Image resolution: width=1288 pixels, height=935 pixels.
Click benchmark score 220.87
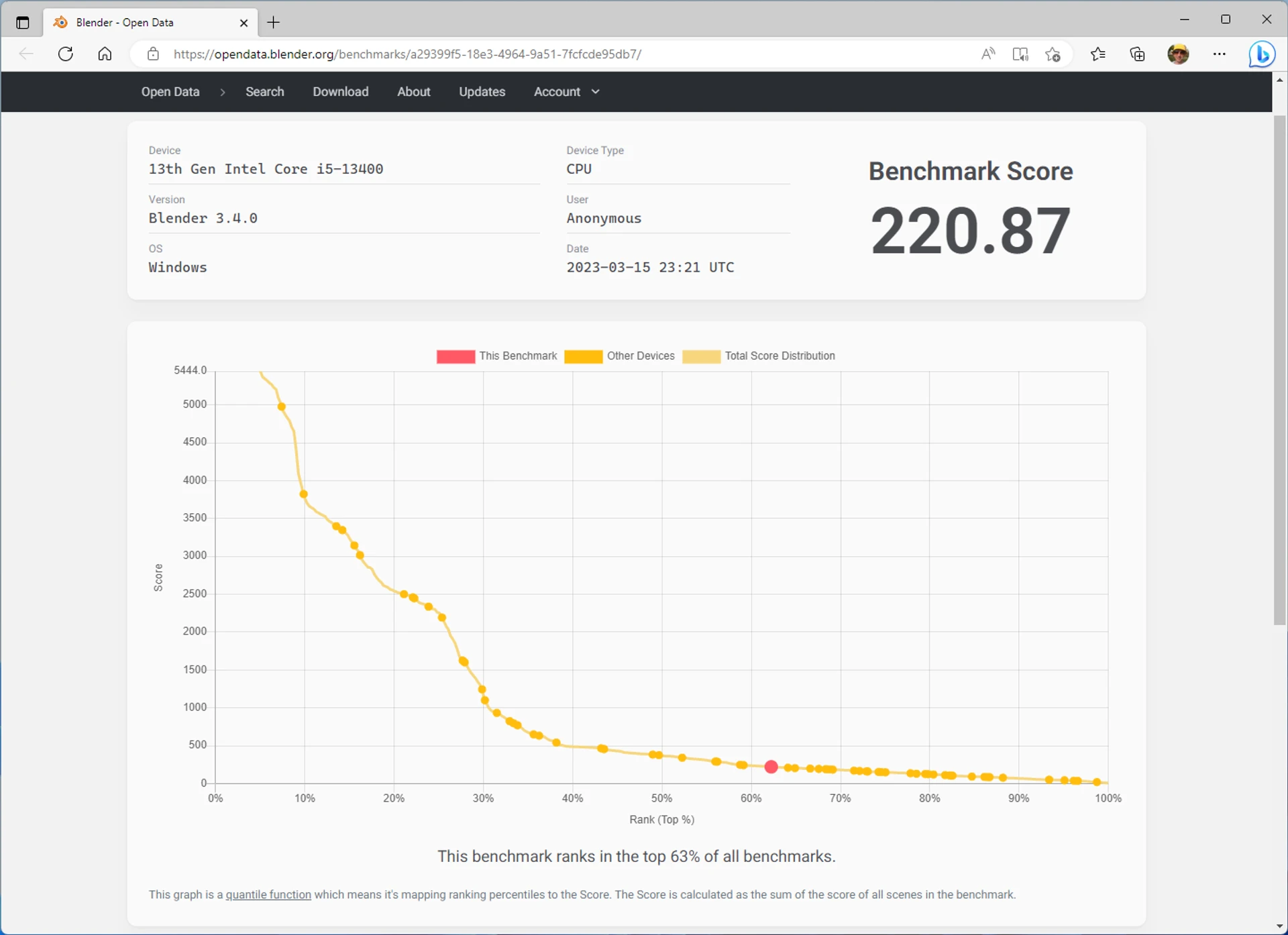[x=970, y=231]
